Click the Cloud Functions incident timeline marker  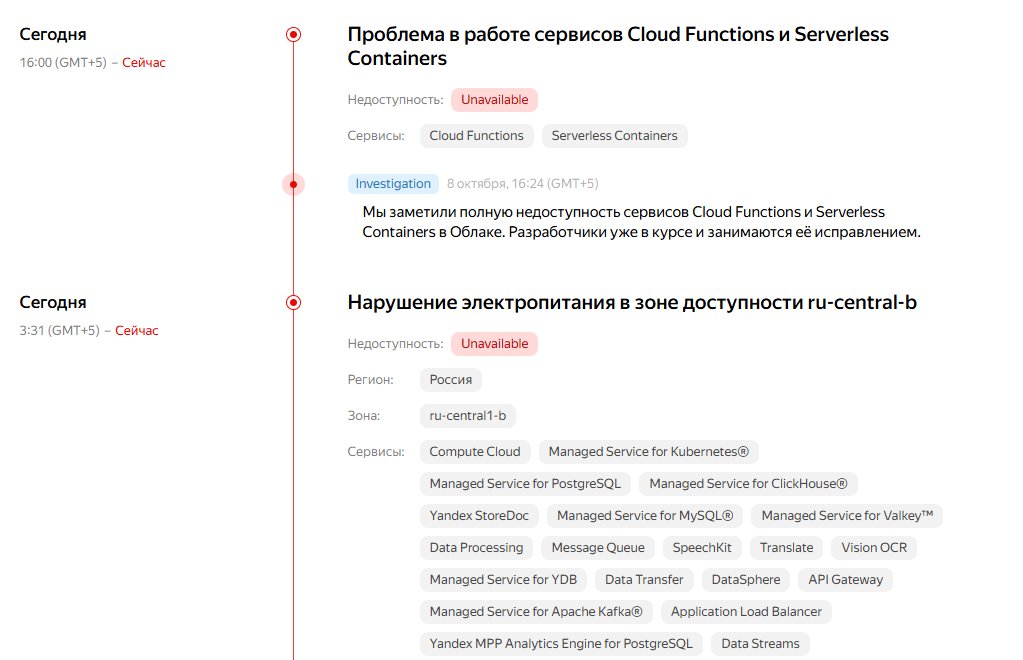point(294,35)
